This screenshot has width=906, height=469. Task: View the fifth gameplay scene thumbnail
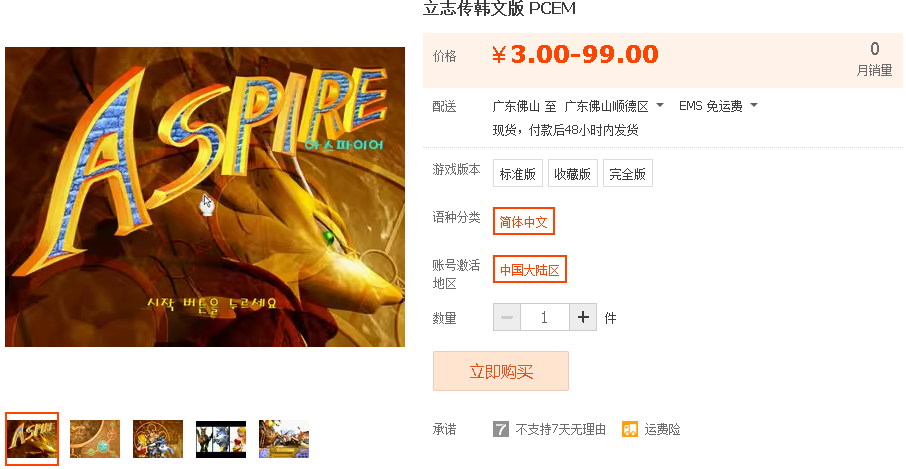pos(284,439)
